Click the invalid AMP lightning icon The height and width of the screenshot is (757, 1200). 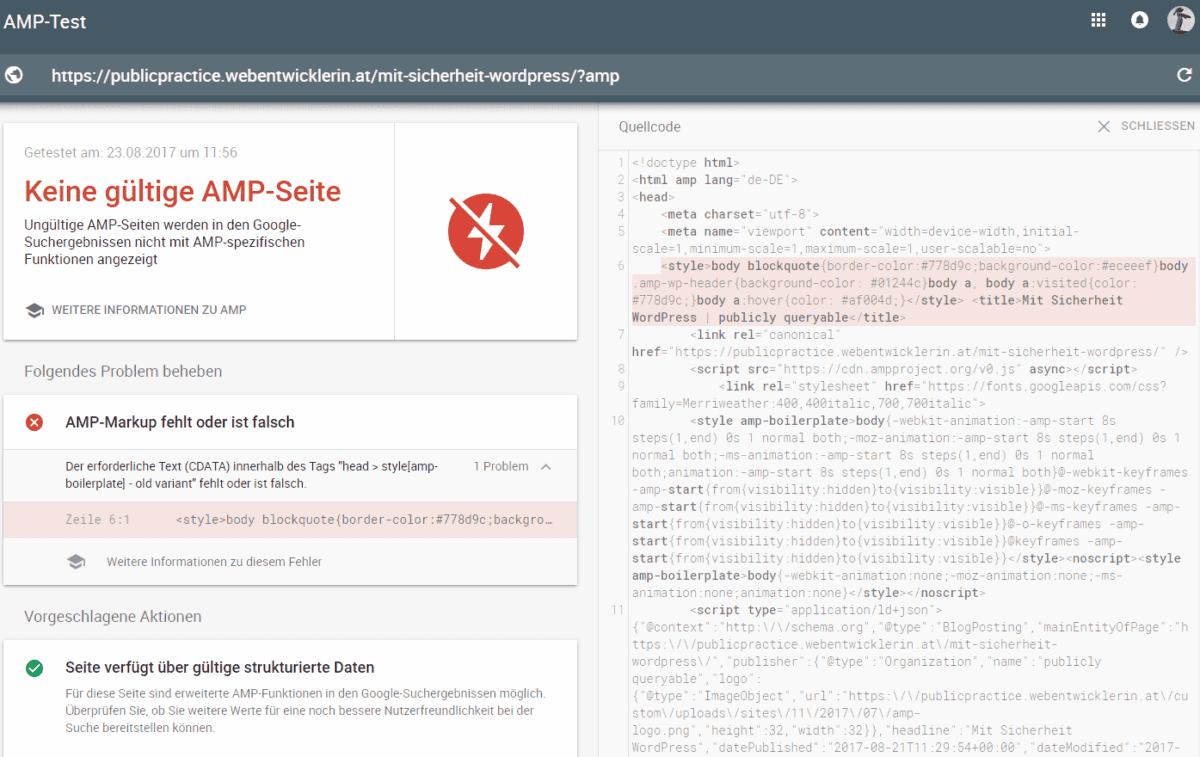pos(486,232)
